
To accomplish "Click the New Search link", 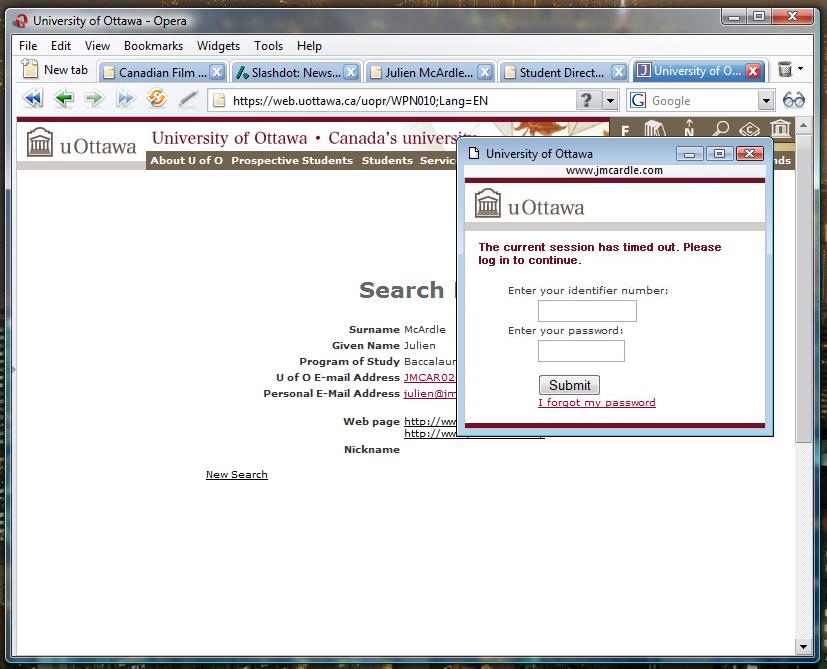I will pos(237,474).
